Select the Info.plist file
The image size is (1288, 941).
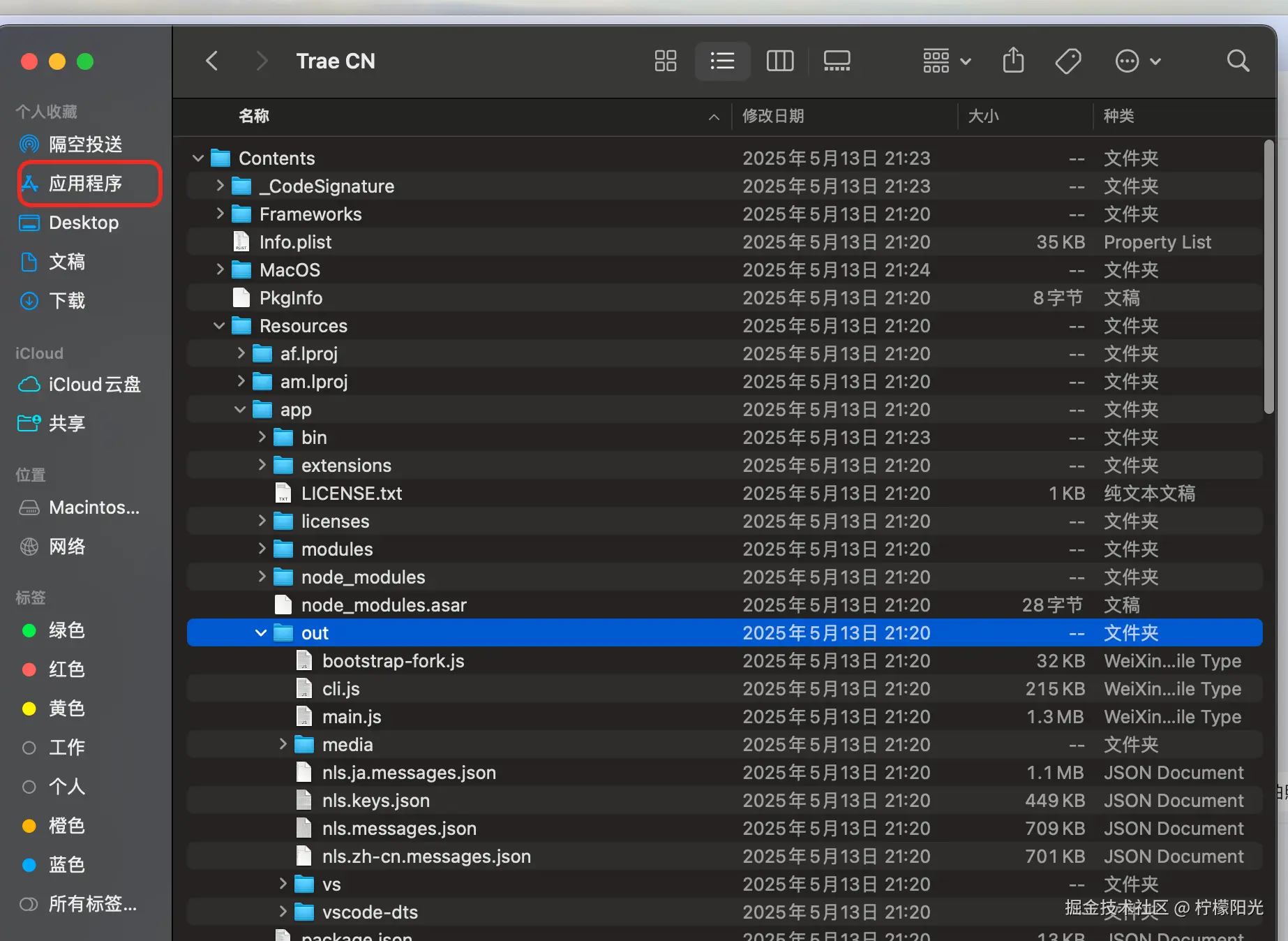(725, 242)
